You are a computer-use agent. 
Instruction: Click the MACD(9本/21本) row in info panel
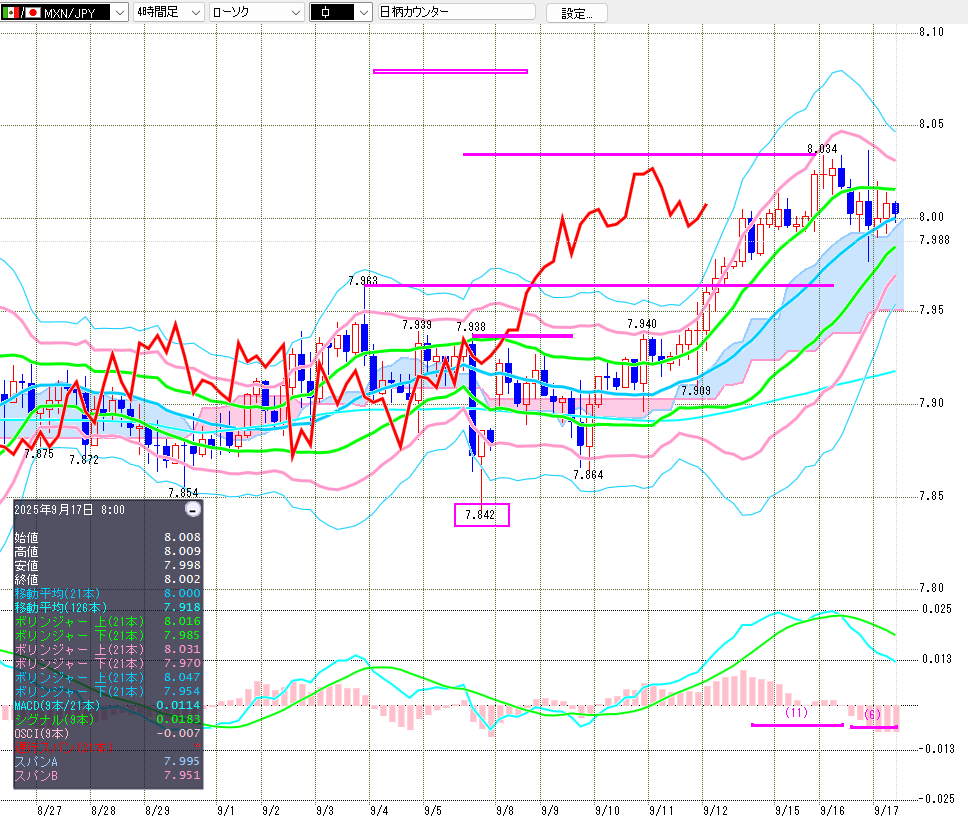107,705
